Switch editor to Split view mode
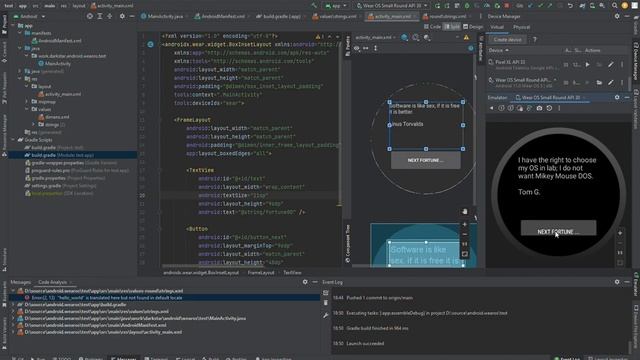 [452, 27]
